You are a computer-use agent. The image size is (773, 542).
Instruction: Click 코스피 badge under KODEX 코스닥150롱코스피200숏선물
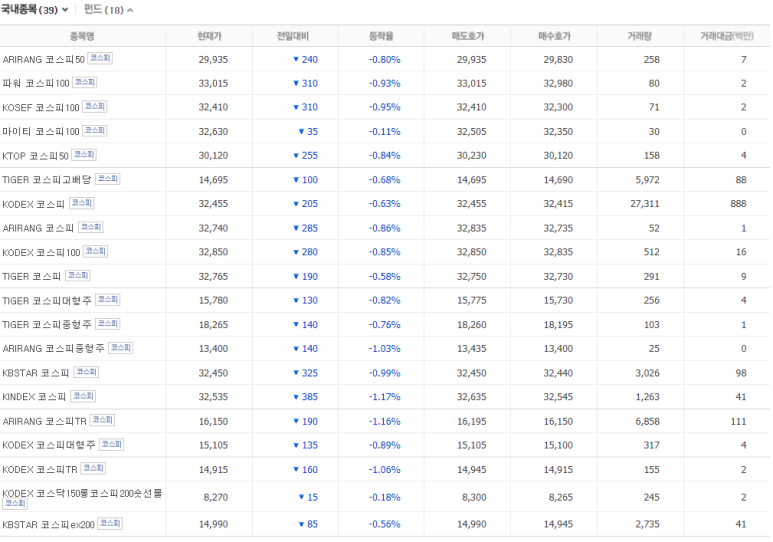15,504
